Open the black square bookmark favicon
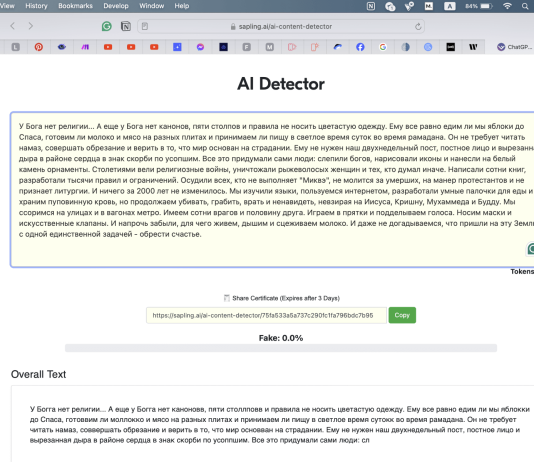 451,47
